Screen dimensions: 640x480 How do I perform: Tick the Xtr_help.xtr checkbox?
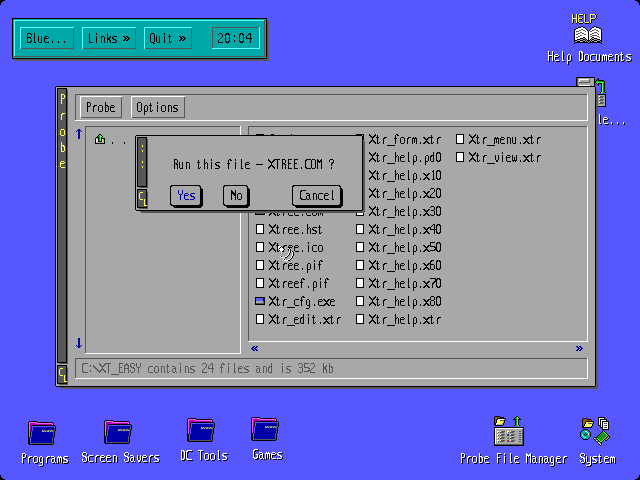click(x=360, y=319)
